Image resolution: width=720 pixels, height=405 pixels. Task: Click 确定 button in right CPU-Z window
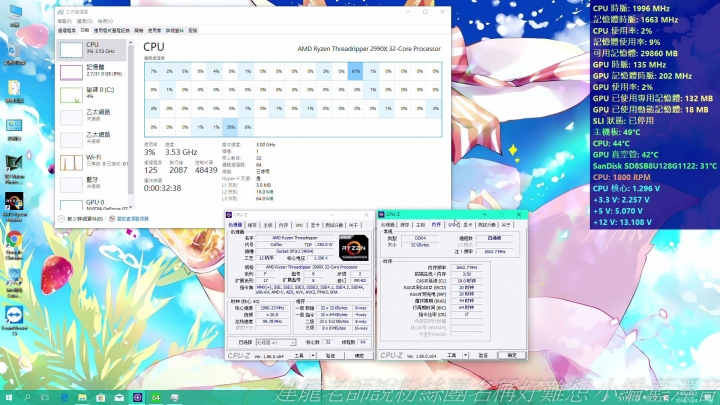(512, 355)
